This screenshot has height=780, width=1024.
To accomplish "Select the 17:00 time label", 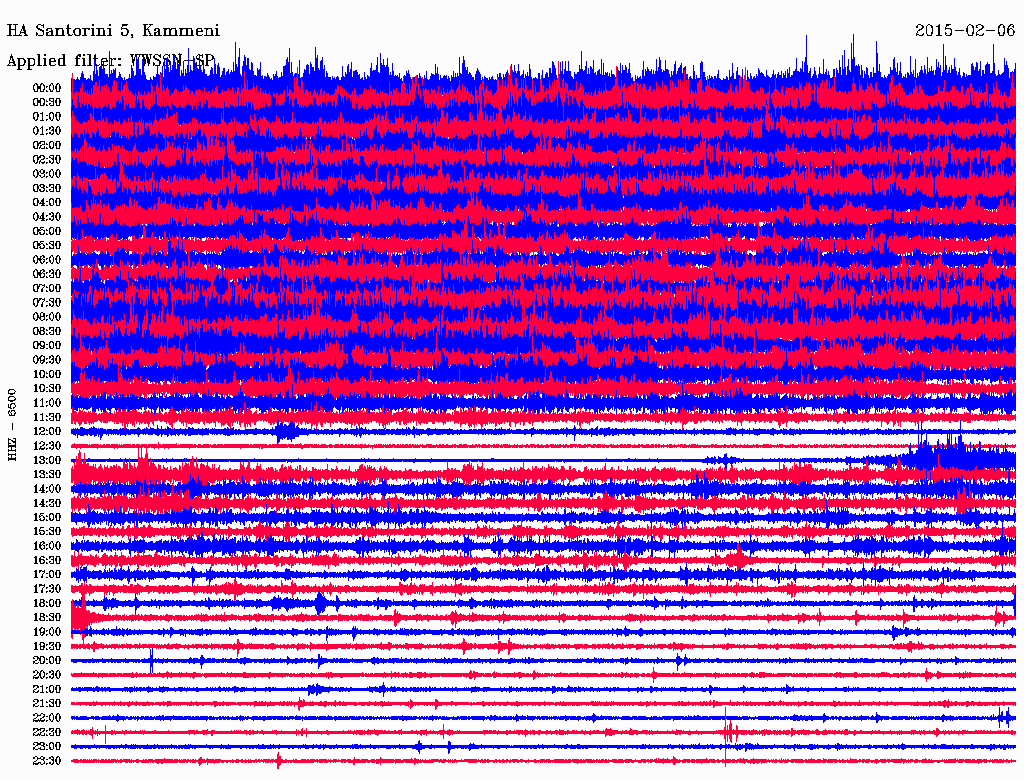I will pos(47,576).
